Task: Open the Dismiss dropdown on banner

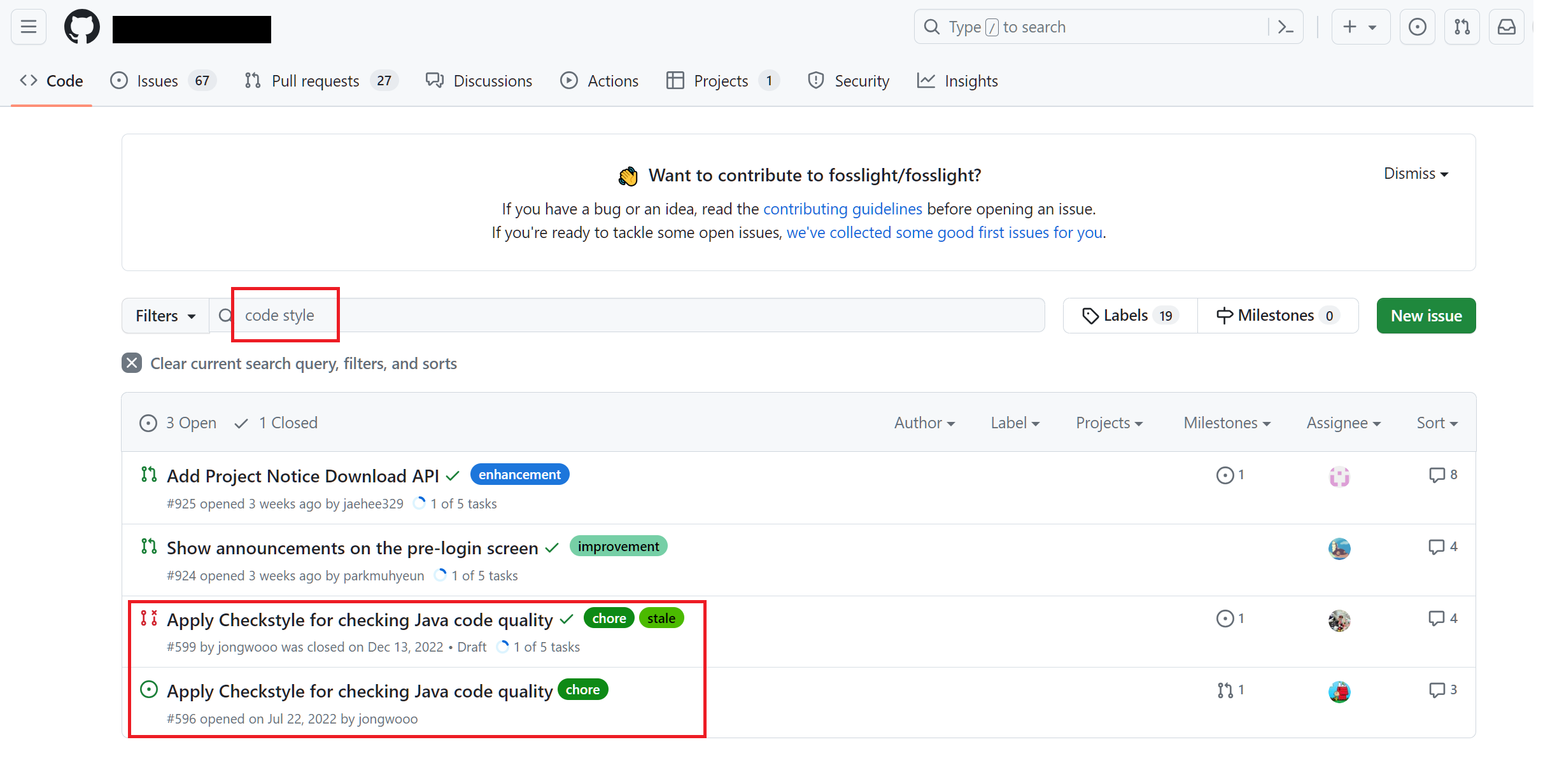Action: [1415, 174]
